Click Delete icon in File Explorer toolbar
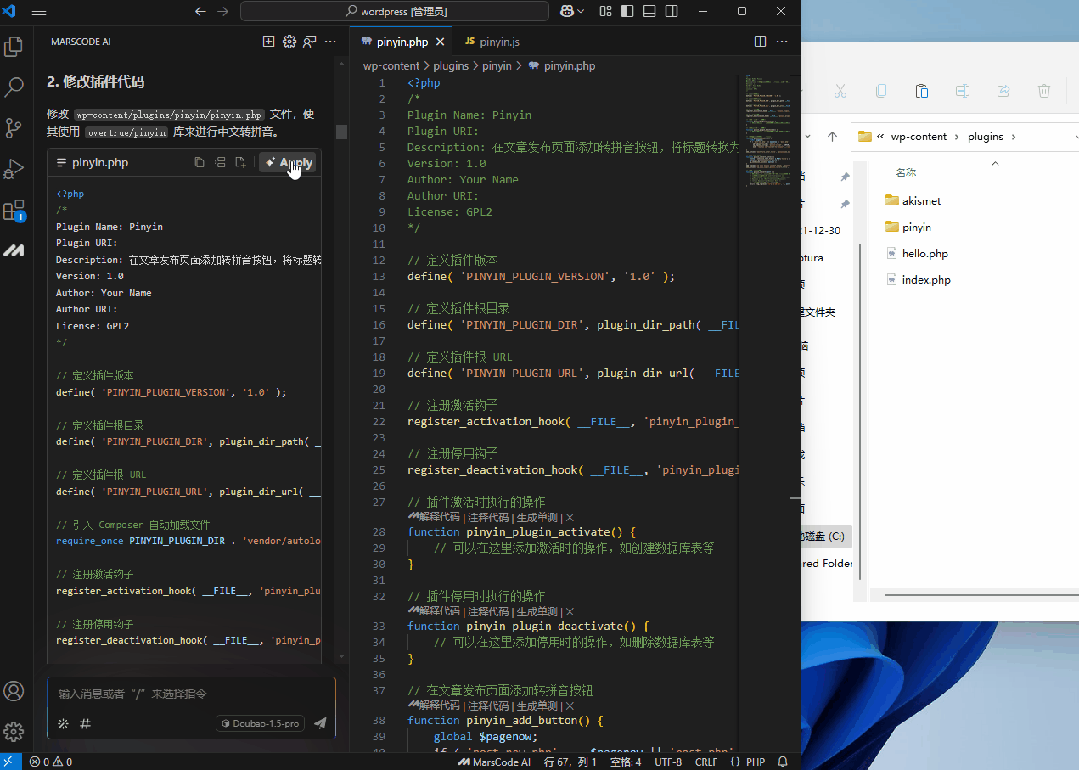 tap(1044, 91)
